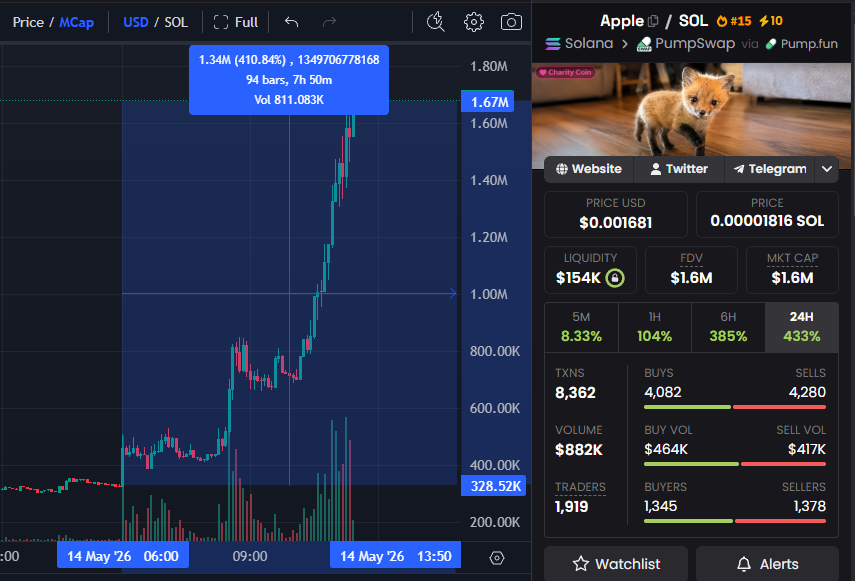Click the 09:00 time axis label
This screenshot has width=855, height=581.
[250, 556]
